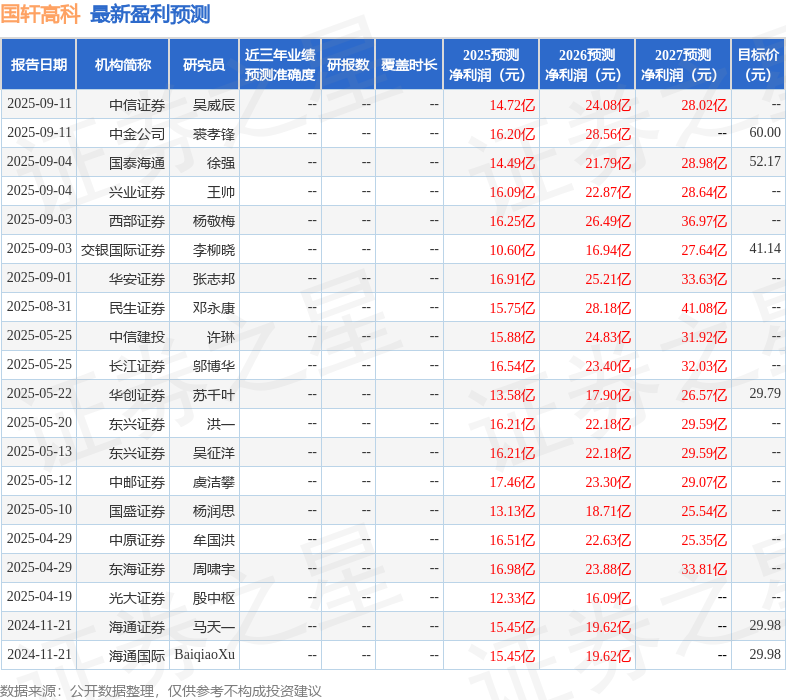Viewport: 786px width, 700px height.
Task: Click researcher name 马天一
Action: [214, 627]
